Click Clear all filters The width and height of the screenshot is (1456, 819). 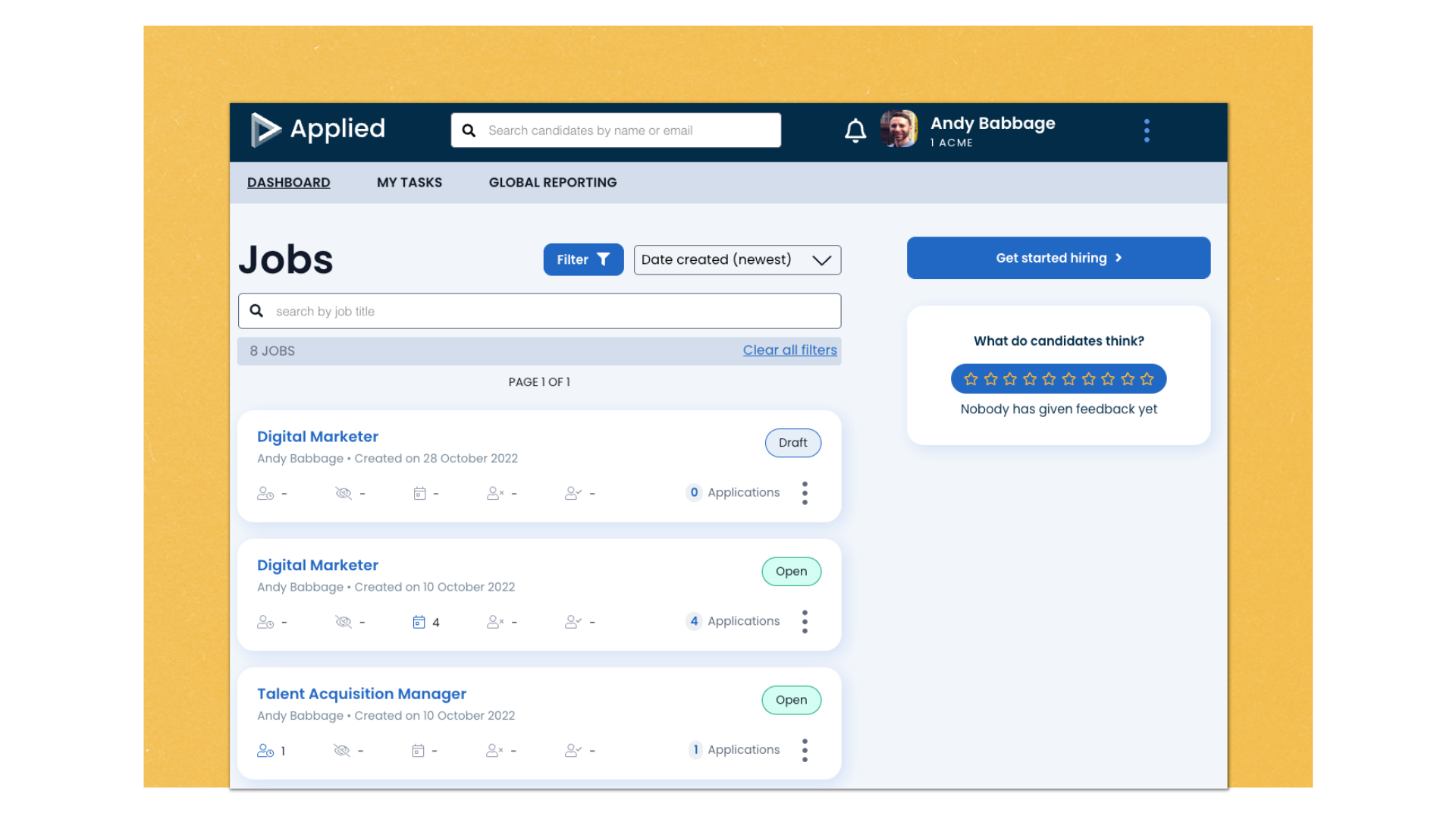tap(789, 350)
